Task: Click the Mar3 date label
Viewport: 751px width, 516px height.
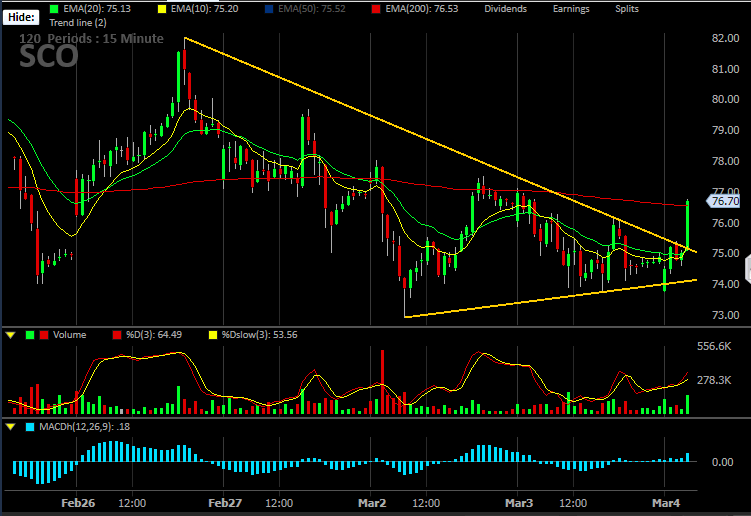Action: (x=519, y=503)
